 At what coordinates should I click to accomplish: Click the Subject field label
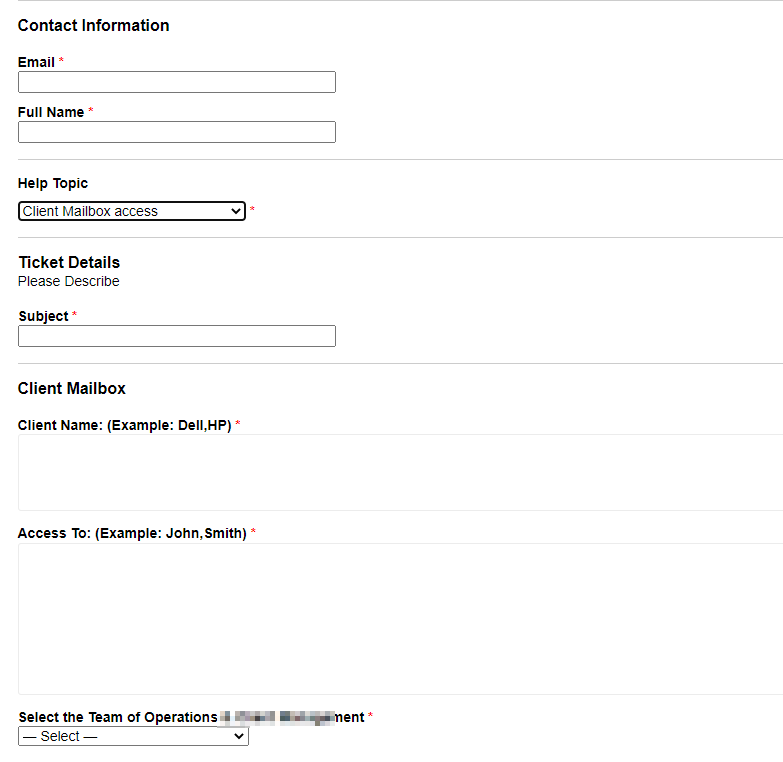tap(43, 316)
